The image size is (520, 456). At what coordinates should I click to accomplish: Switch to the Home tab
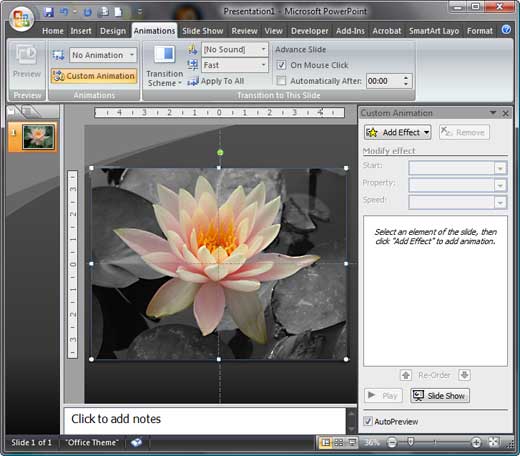coord(53,31)
